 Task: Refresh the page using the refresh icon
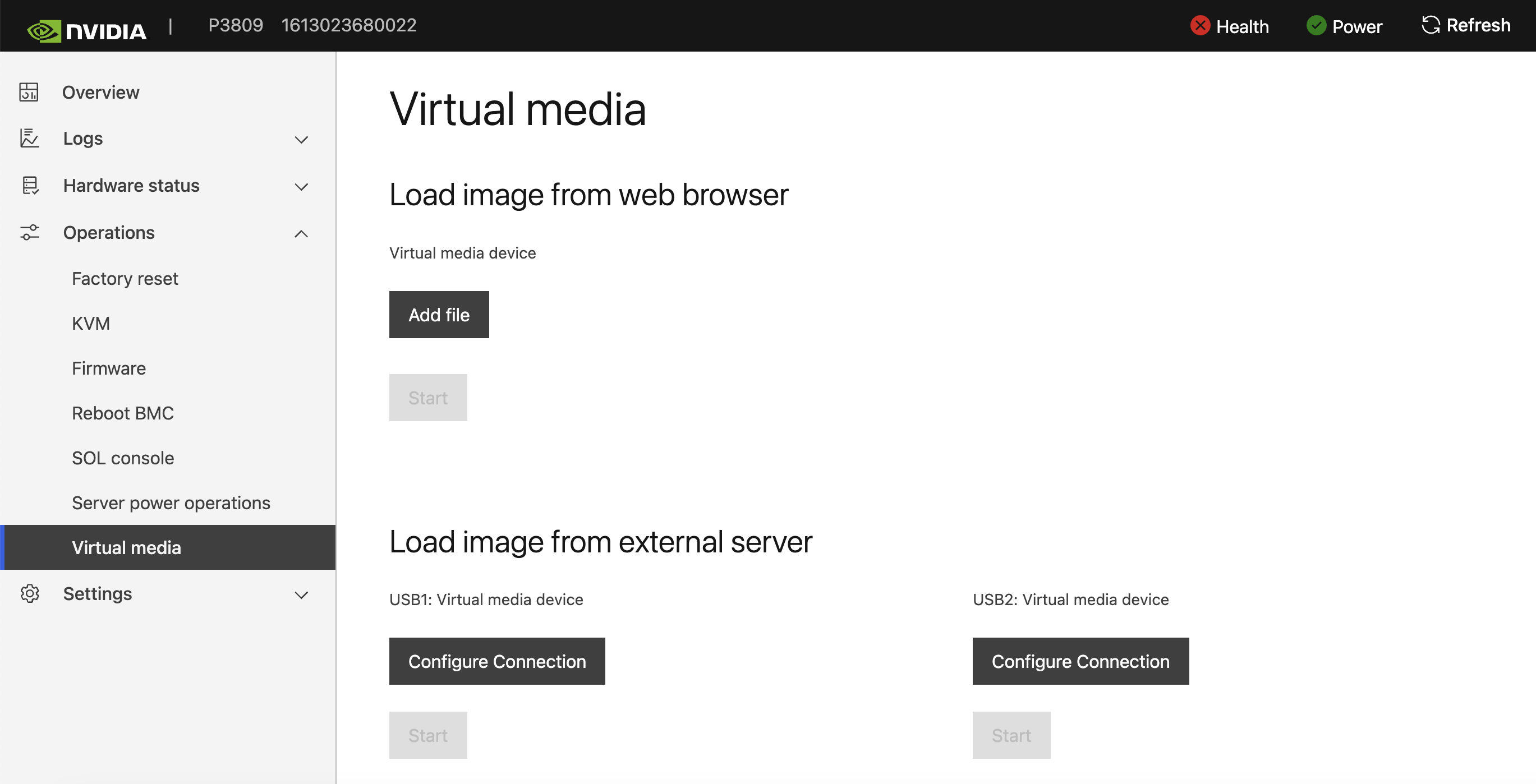1431,25
